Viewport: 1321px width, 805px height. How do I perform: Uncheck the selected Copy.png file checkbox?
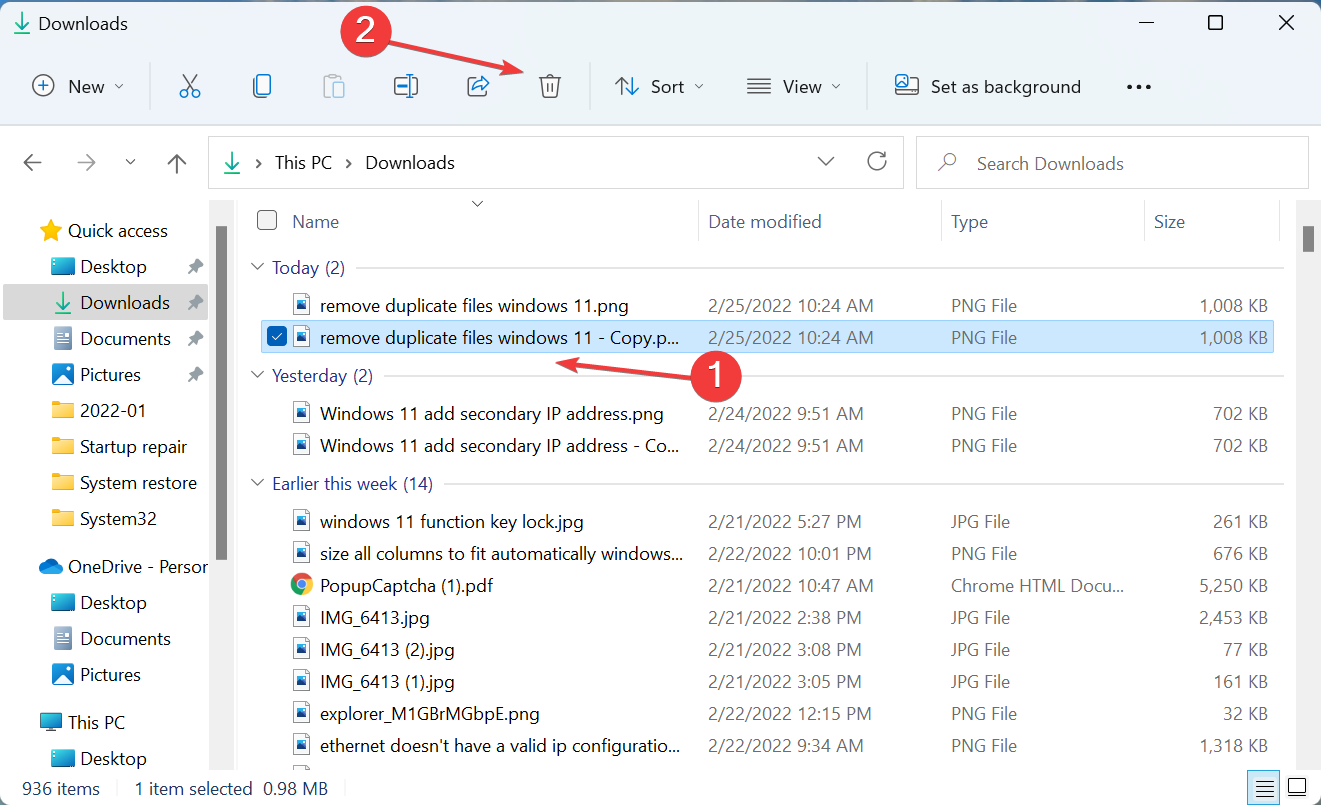point(277,338)
